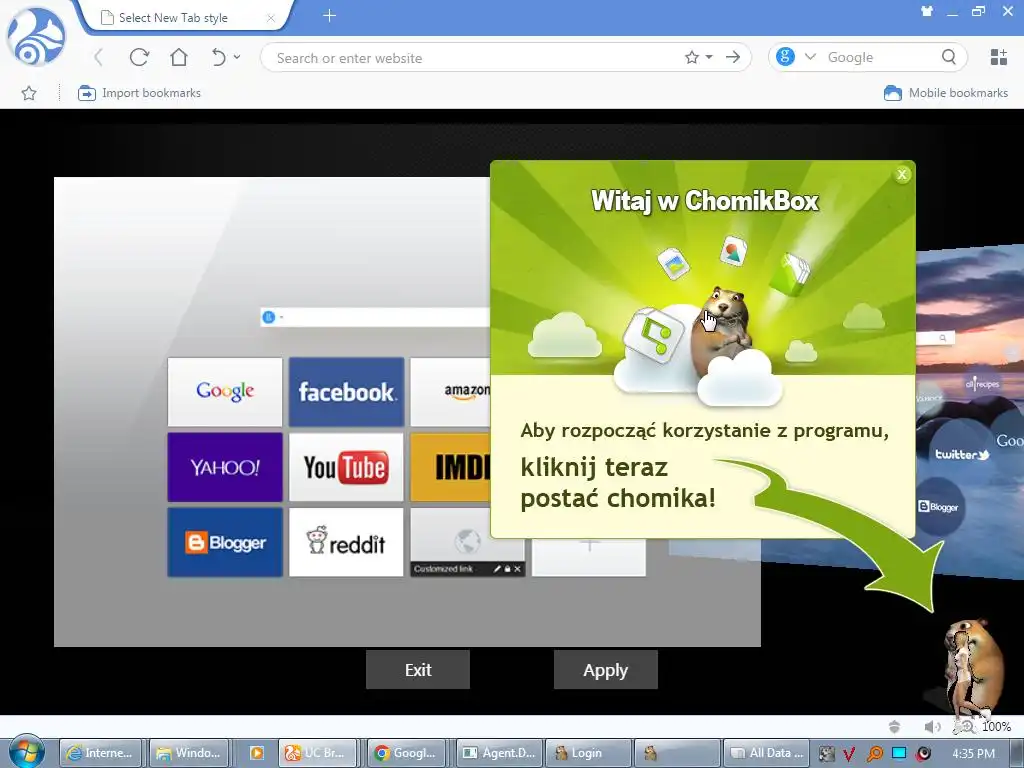The width and height of the screenshot is (1024, 768).
Task: Reload the page with the refresh icon
Action: pos(139,57)
